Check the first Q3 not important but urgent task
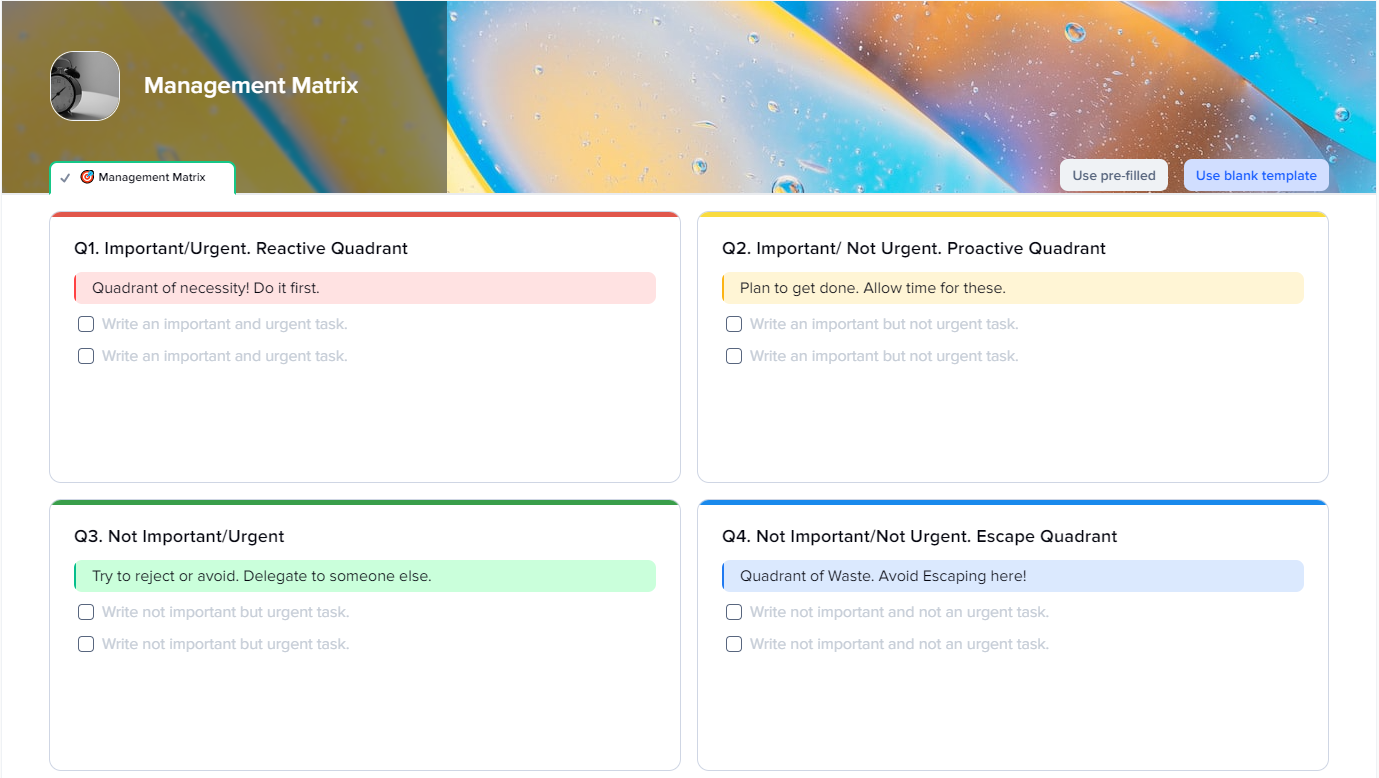The image size is (1379, 778). coord(86,612)
